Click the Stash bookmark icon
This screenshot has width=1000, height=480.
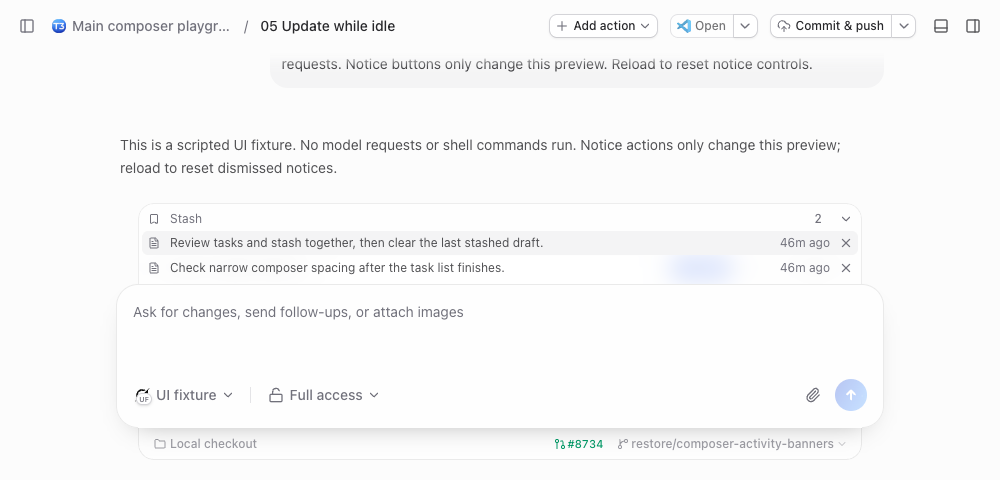154,219
